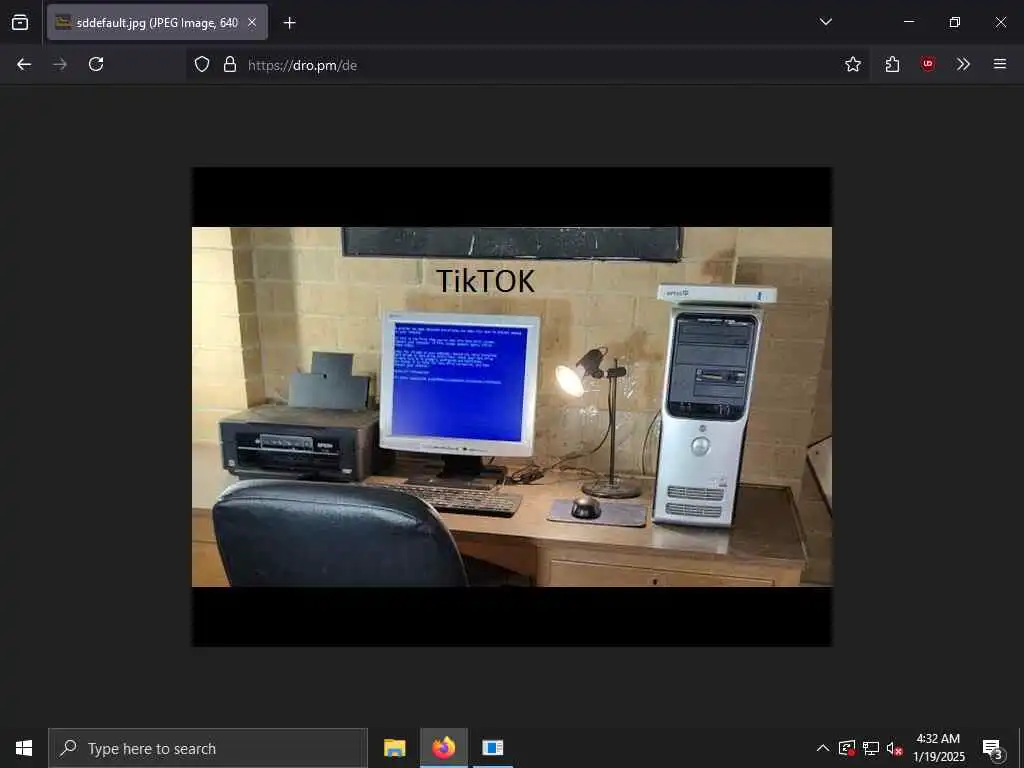Switch to Firefox on the taskbar

[443, 748]
